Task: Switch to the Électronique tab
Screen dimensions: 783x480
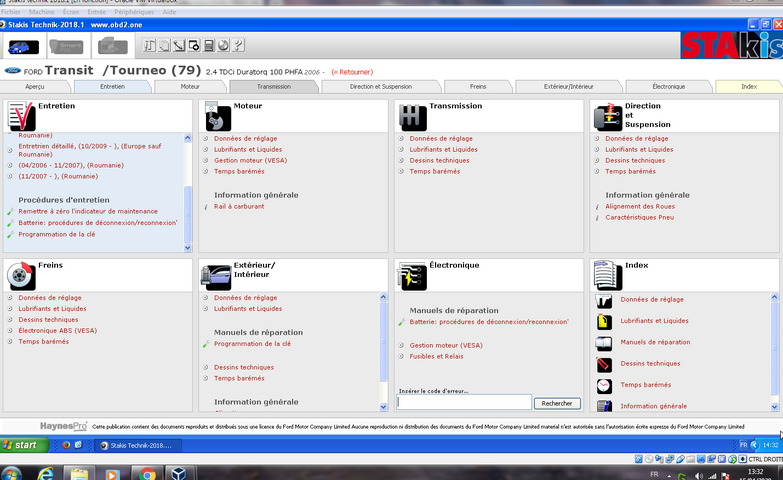Action: (x=669, y=86)
